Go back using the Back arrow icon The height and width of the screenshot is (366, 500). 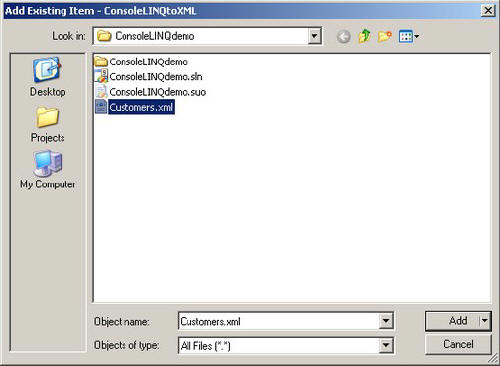coord(343,36)
